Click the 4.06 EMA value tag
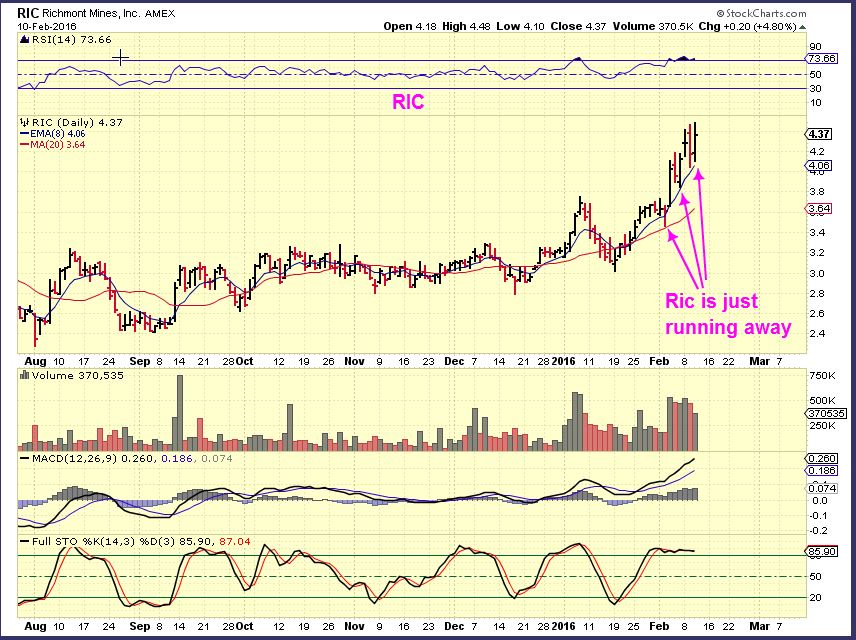 tap(818, 165)
